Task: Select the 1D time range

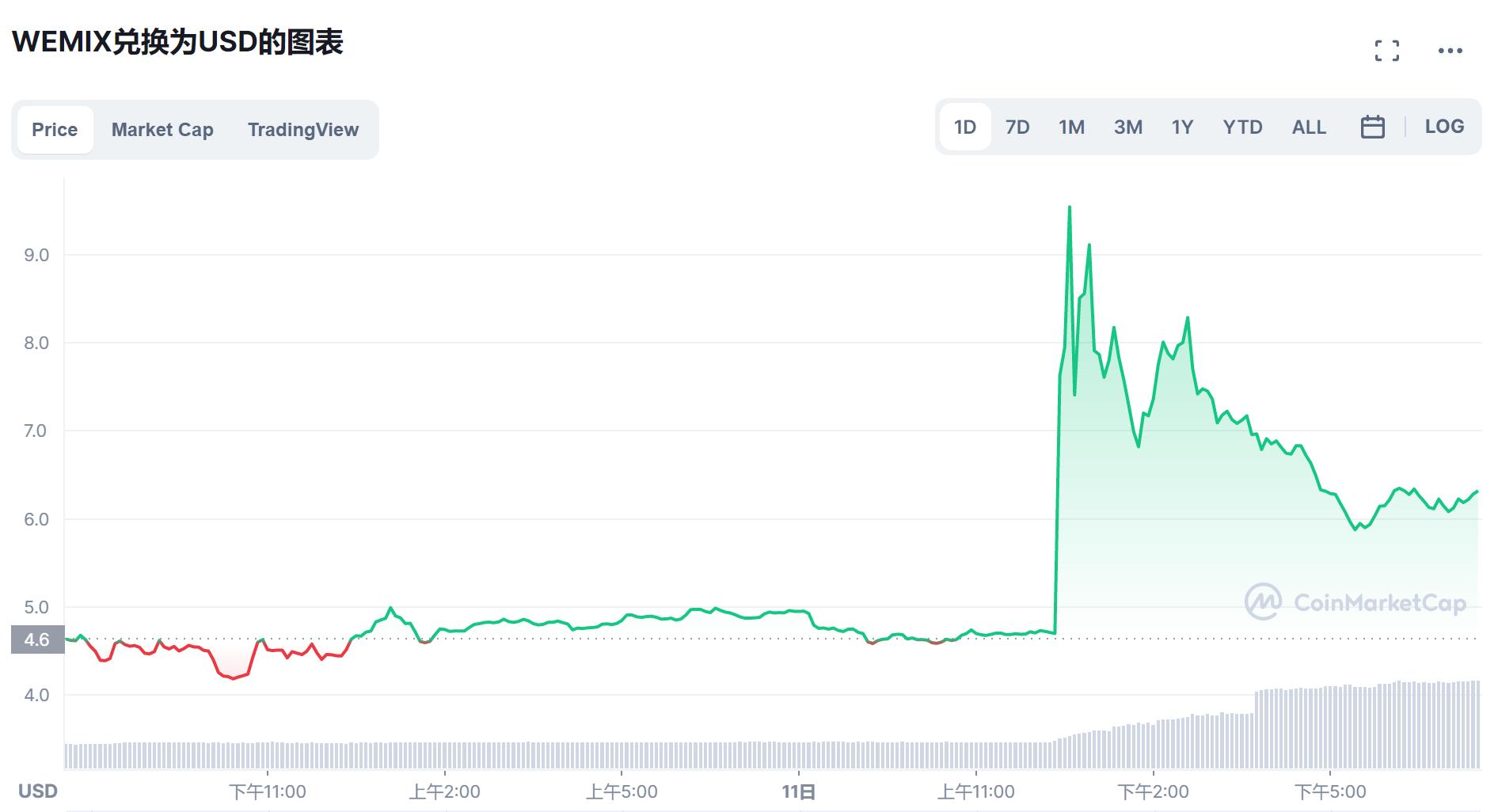Action: tap(964, 127)
